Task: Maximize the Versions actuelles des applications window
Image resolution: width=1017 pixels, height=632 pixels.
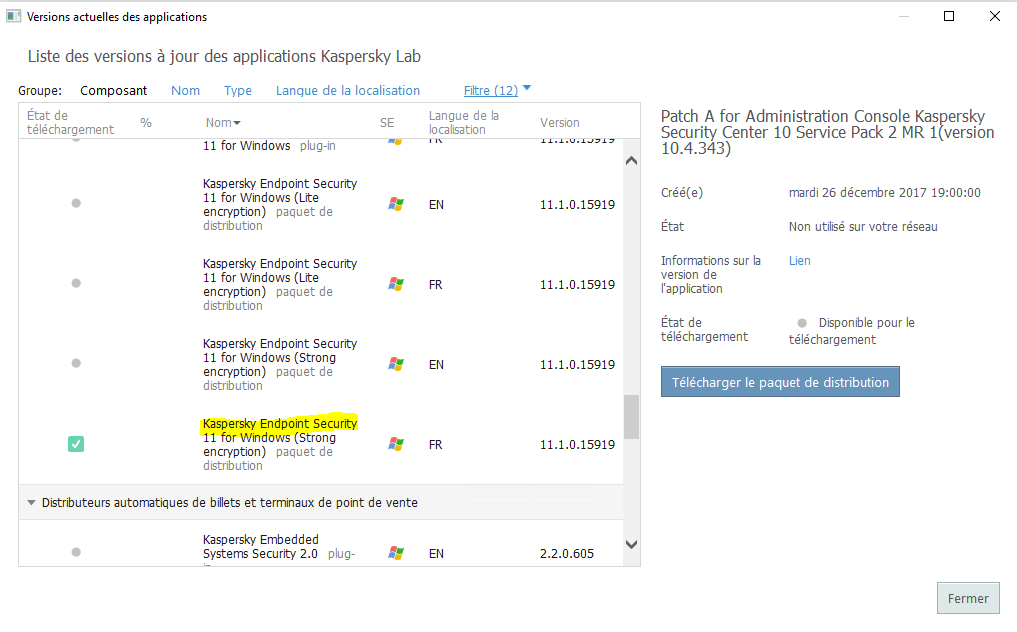Action: [x=949, y=16]
